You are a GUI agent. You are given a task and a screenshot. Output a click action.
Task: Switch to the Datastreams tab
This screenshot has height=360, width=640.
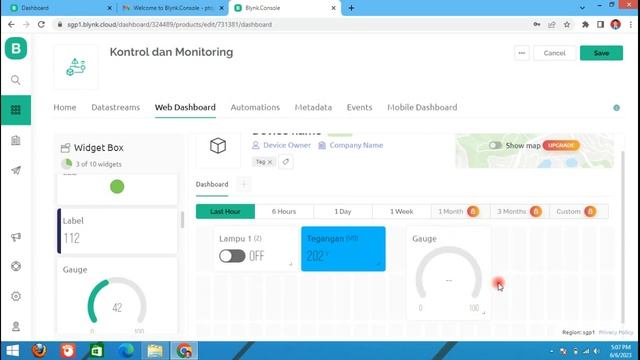pos(116,107)
